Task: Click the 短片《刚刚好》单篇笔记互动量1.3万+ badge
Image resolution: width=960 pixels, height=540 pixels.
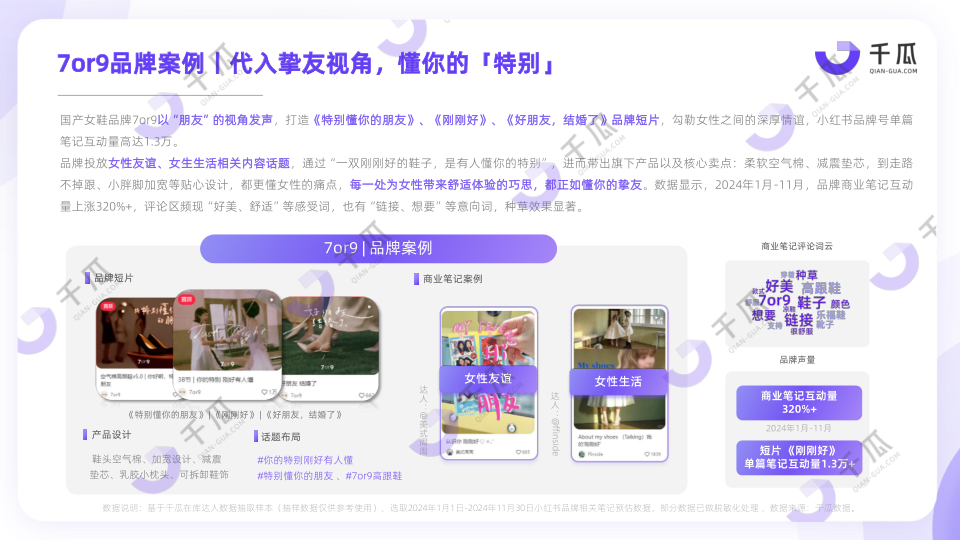Action: click(x=799, y=457)
